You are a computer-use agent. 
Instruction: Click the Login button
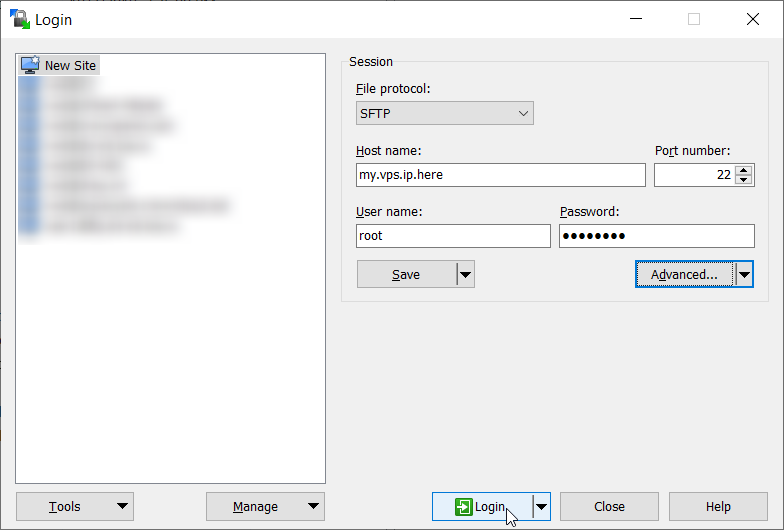tap(482, 506)
